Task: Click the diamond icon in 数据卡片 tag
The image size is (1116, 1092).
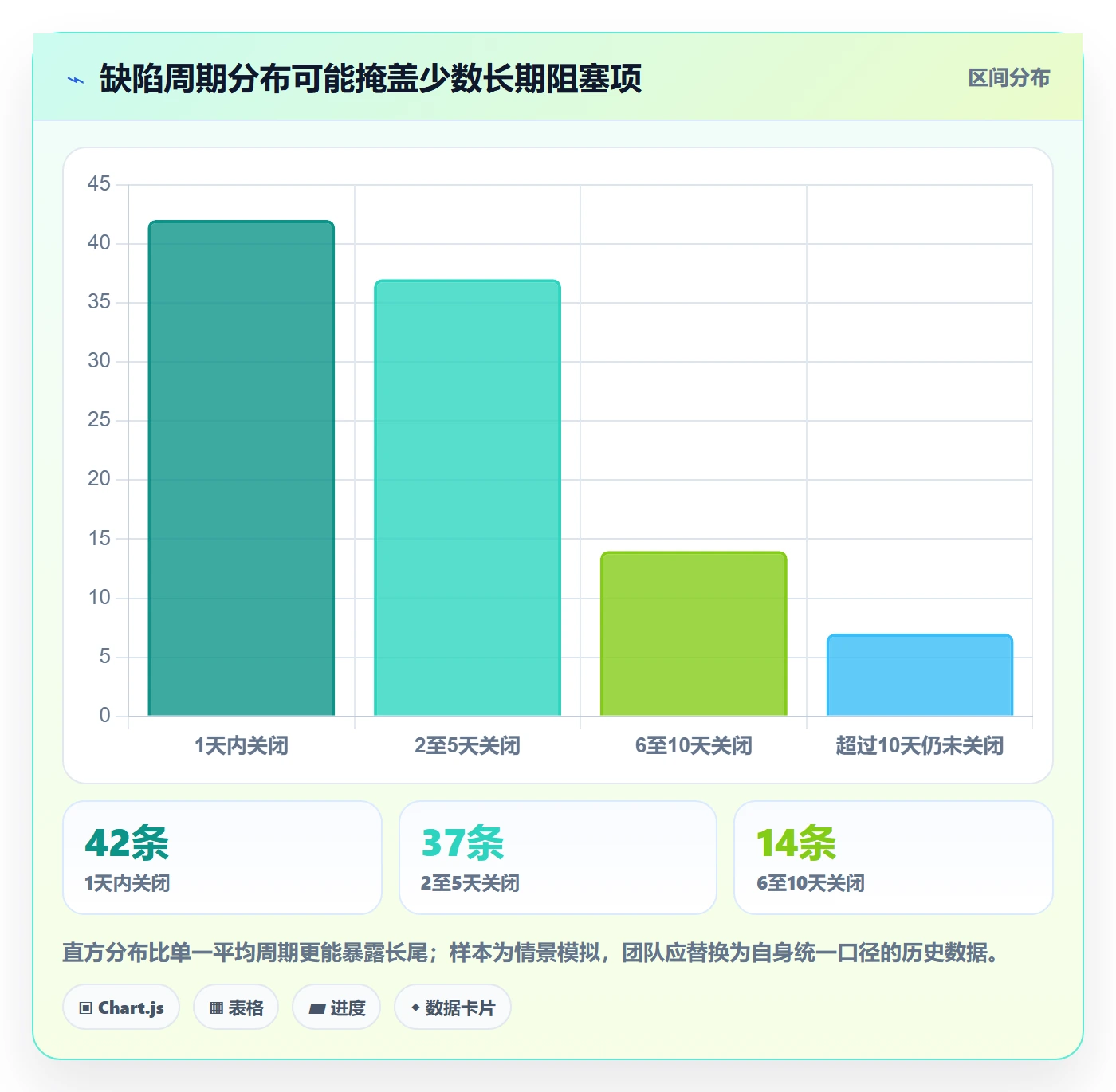Action: coord(415,1008)
